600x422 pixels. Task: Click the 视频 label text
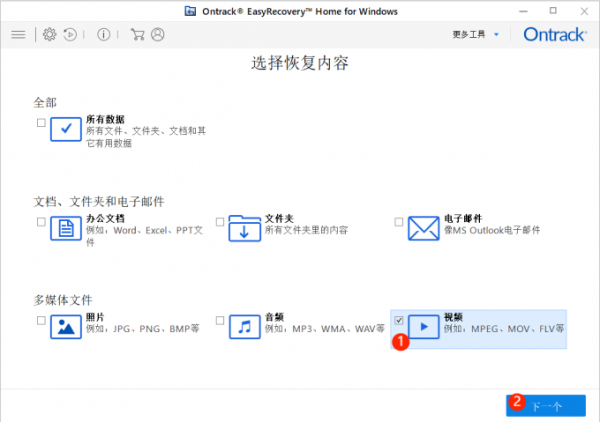(453, 317)
